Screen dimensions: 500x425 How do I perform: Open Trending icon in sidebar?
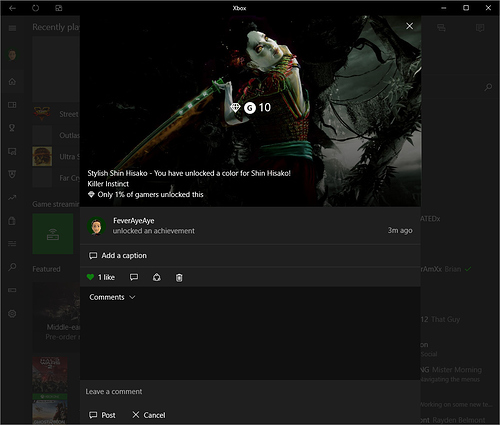coord(12,198)
